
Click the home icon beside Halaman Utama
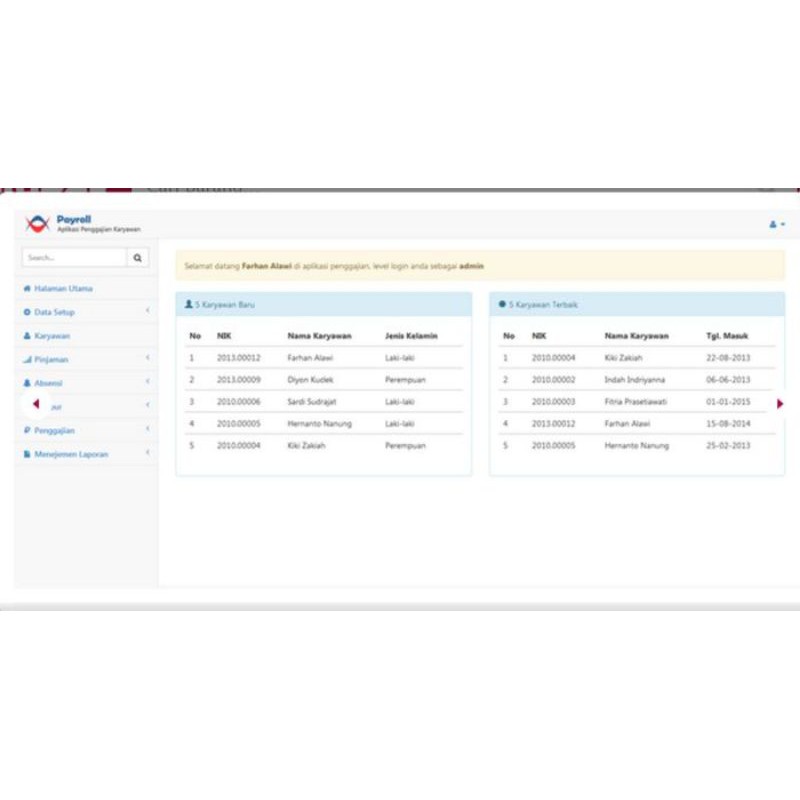[26, 288]
